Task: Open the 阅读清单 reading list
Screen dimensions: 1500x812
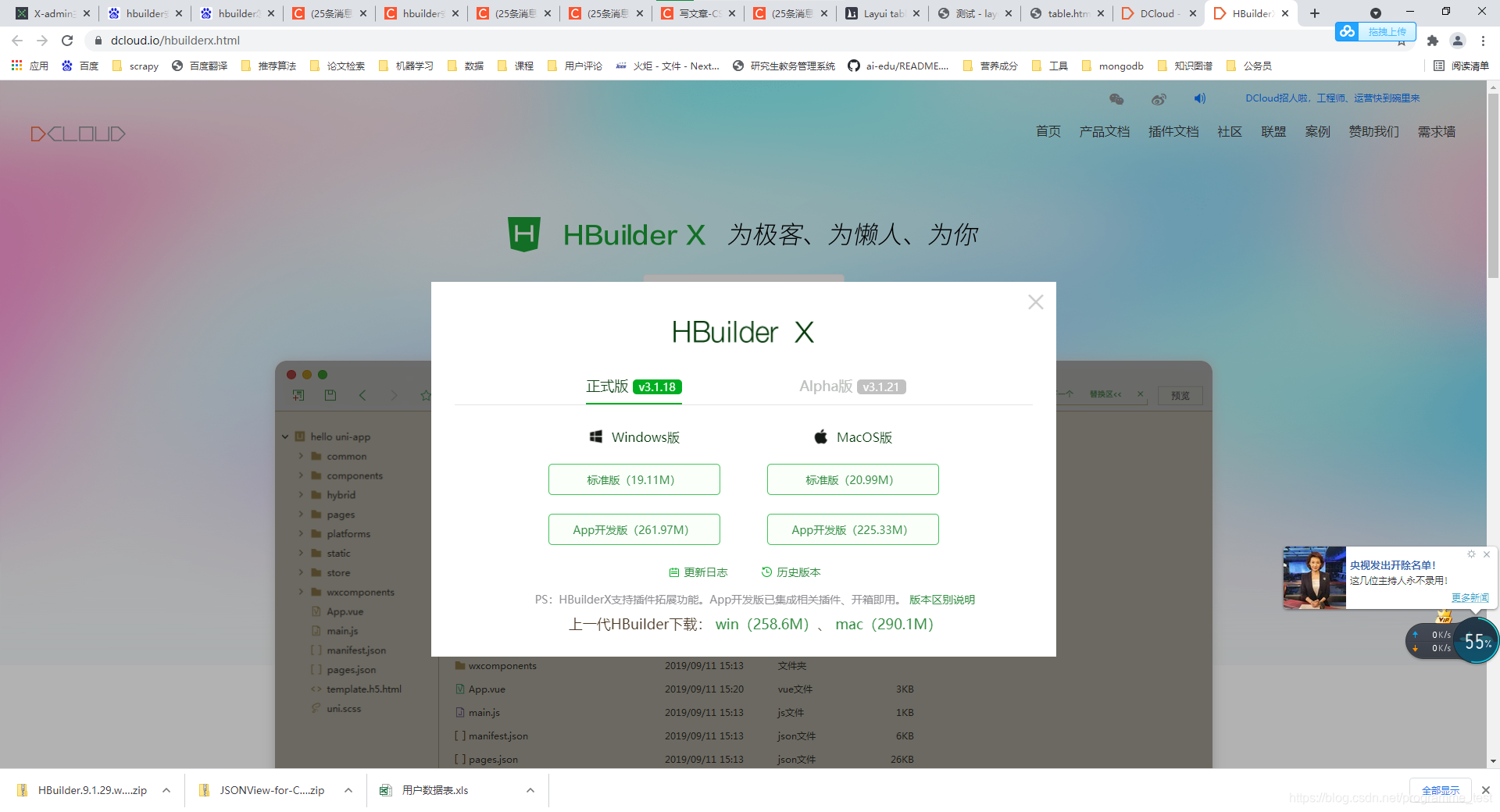Action: [1461, 66]
